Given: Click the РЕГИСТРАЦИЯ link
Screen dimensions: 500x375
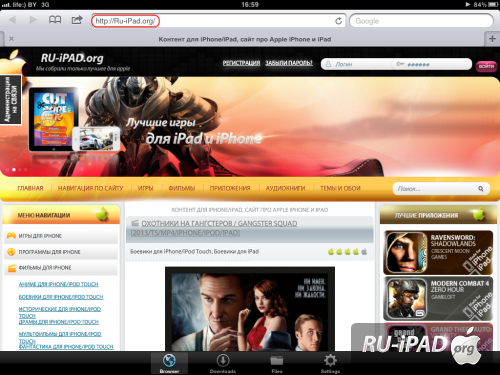Looking at the screenshot, I should tap(241, 63).
